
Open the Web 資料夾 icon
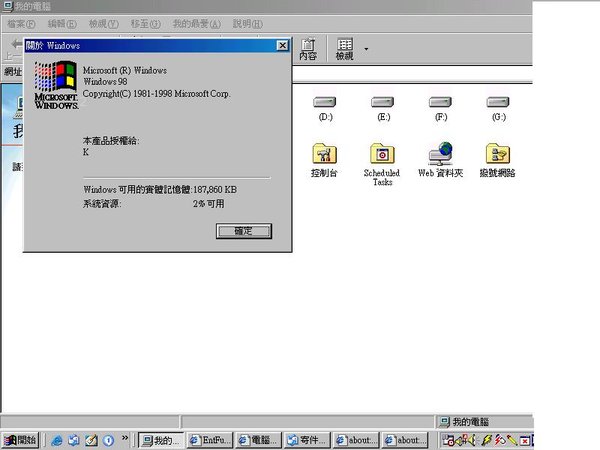point(440,160)
